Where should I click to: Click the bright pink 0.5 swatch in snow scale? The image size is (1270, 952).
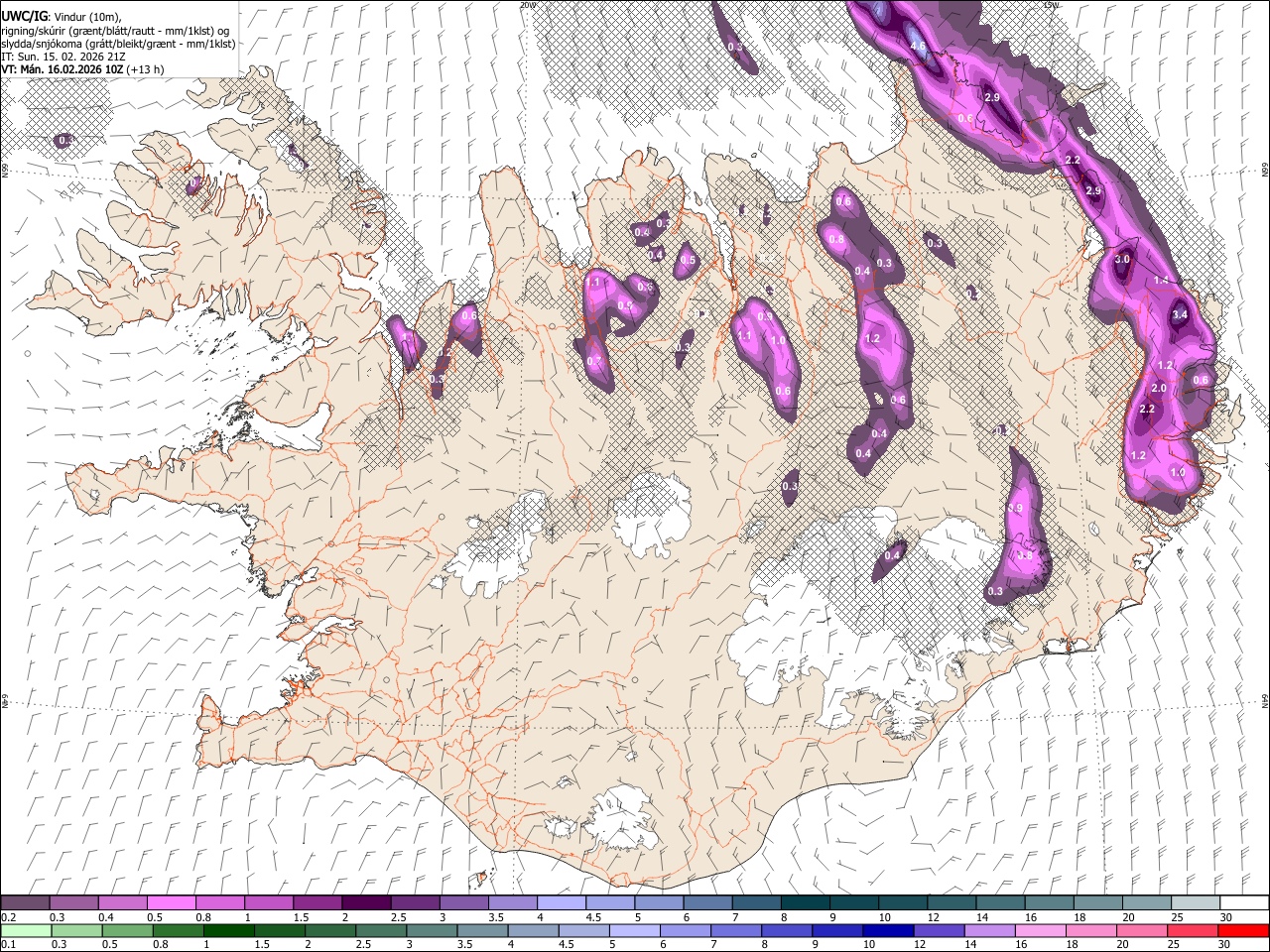tap(172, 903)
